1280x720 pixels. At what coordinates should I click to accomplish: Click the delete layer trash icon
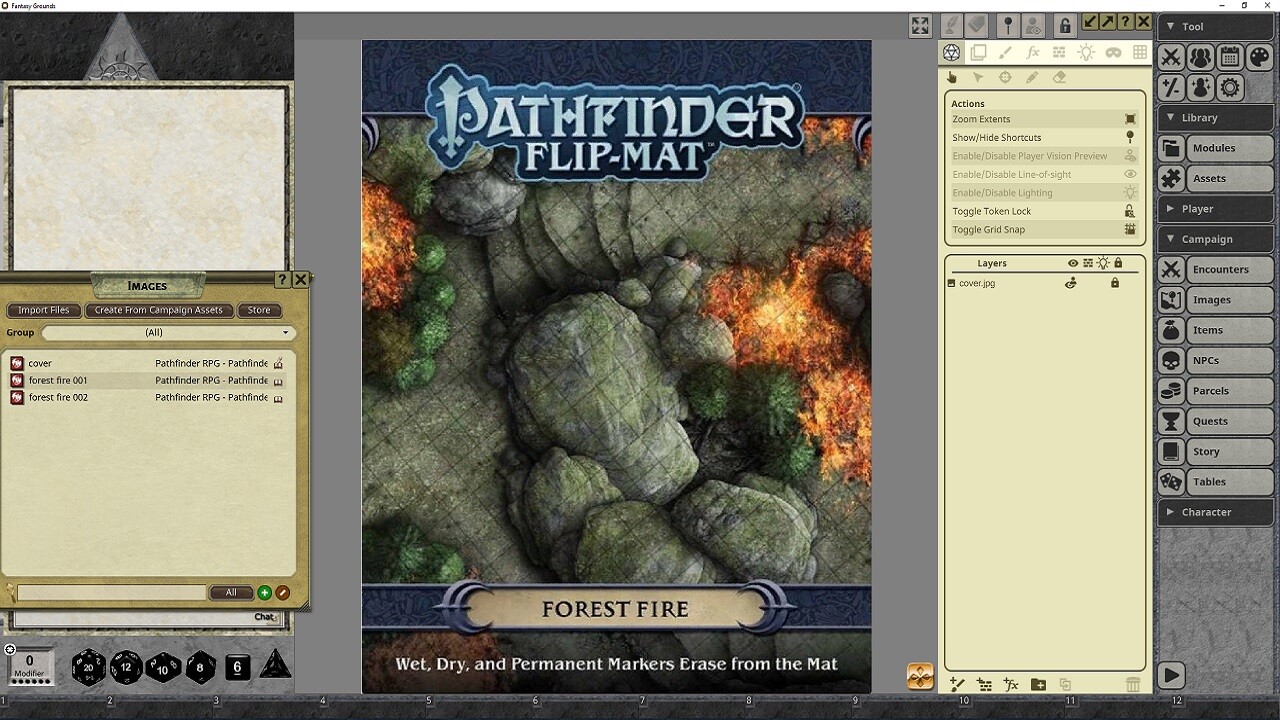point(1133,685)
